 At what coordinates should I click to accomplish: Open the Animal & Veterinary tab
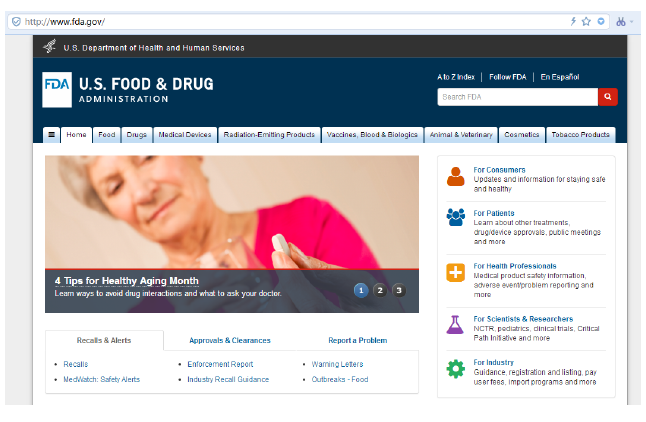click(x=461, y=135)
